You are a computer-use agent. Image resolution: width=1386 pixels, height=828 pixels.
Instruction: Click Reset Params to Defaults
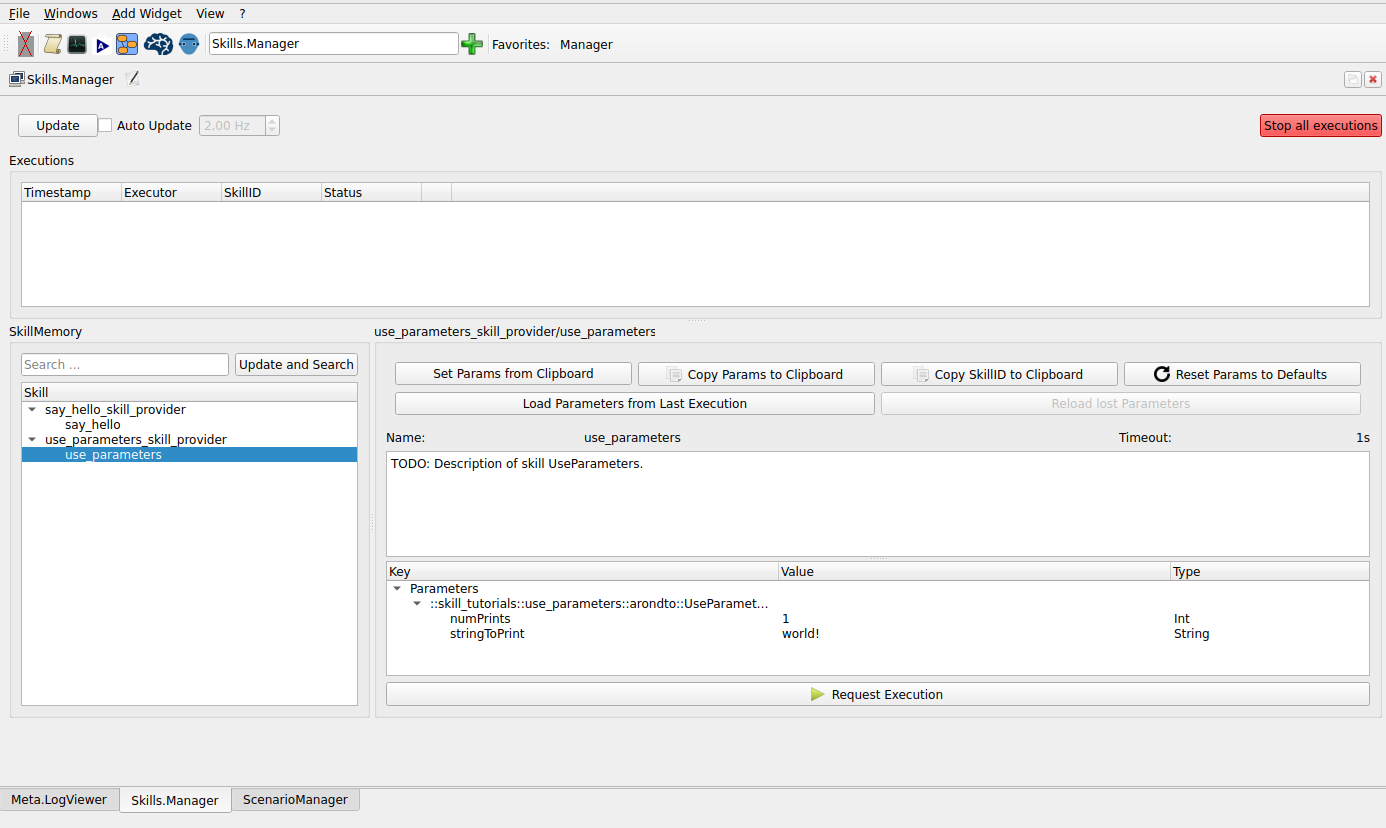coord(1242,373)
